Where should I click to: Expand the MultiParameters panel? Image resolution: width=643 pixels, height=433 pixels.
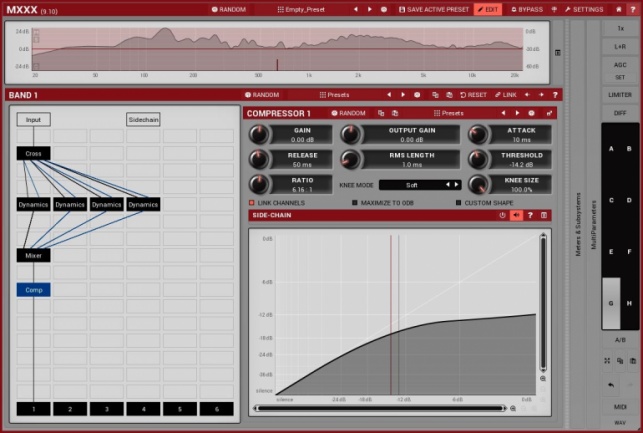(x=593, y=224)
